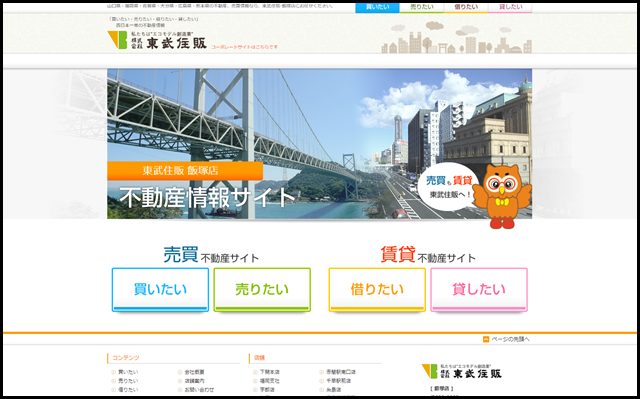Open 借りたい in the footer contents list
This screenshot has height=399, width=640.
(x=128, y=390)
